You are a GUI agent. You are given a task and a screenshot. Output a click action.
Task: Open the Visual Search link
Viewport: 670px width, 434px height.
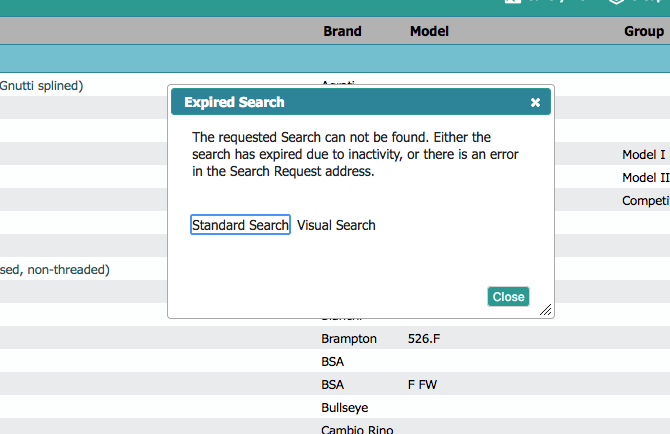[x=336, y=225]
